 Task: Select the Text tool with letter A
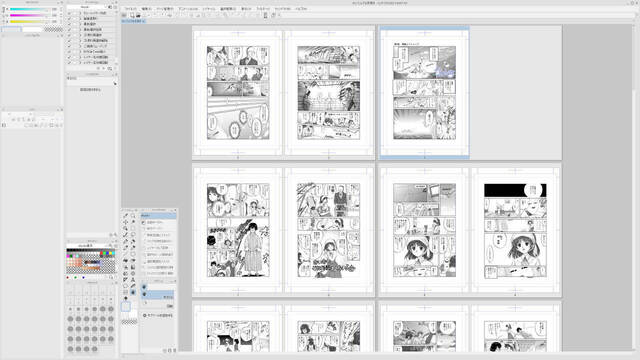133,280
